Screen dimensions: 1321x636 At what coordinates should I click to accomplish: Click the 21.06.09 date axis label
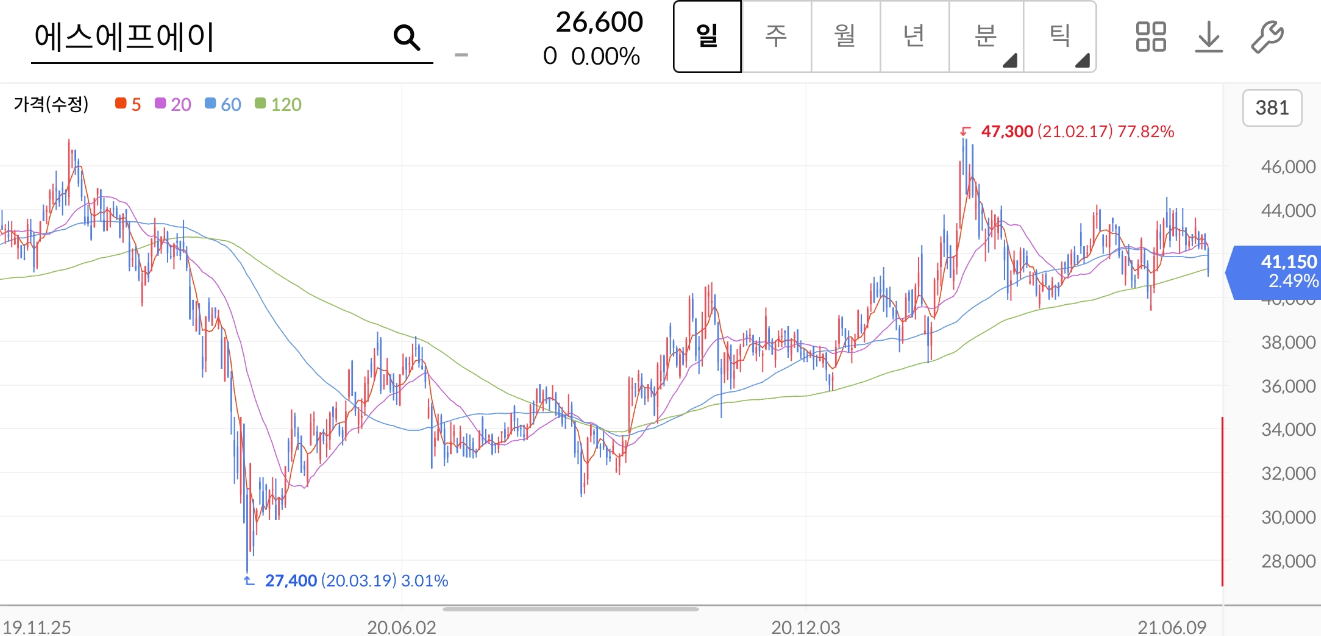1173,627
